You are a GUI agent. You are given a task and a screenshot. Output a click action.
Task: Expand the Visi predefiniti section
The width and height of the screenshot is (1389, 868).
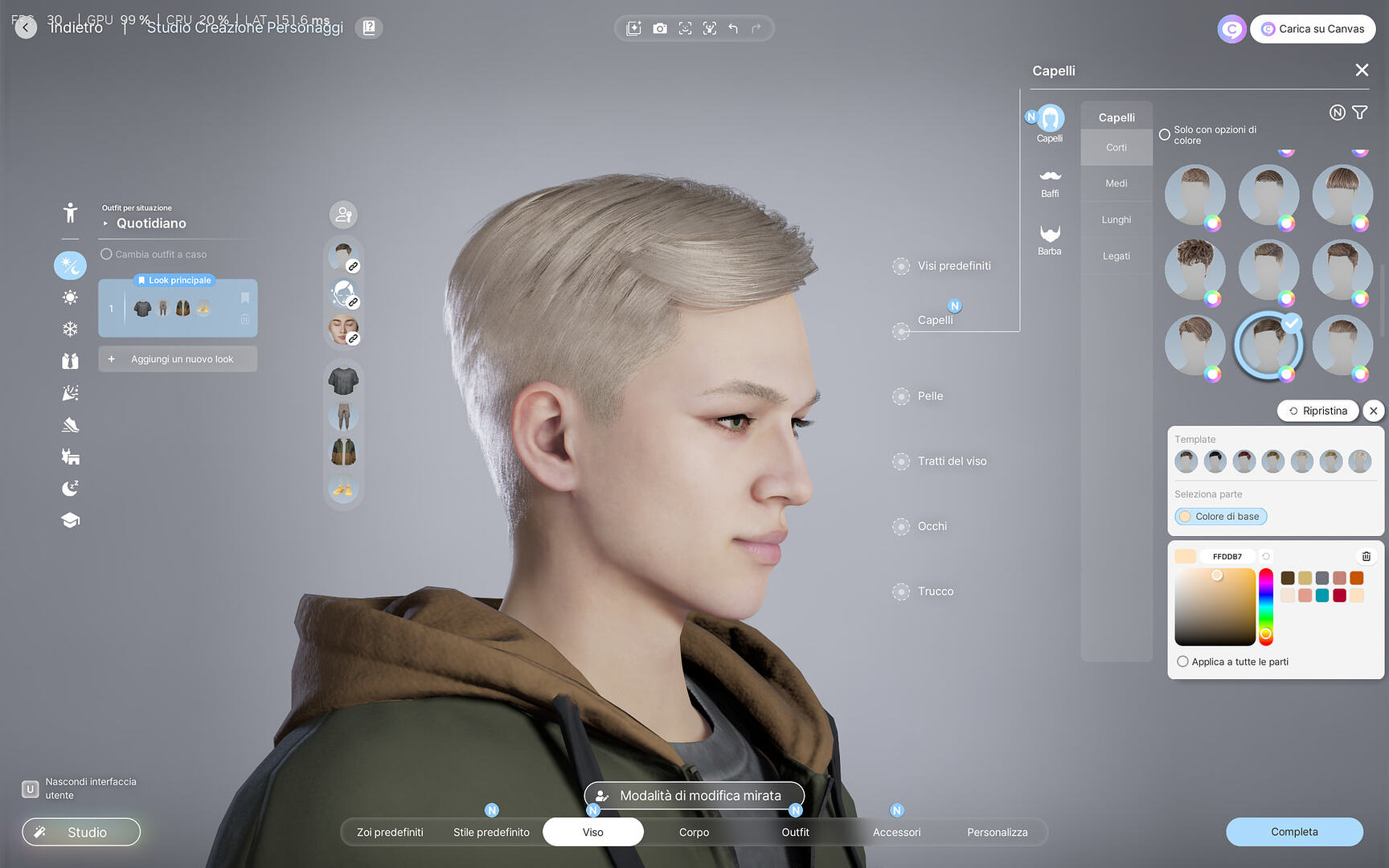901,266
